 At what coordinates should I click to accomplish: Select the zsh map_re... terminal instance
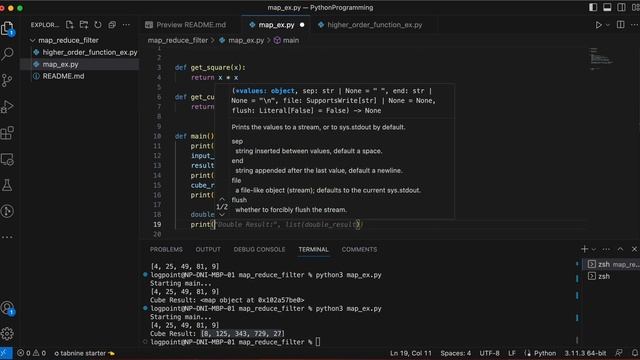click(611, 264)
